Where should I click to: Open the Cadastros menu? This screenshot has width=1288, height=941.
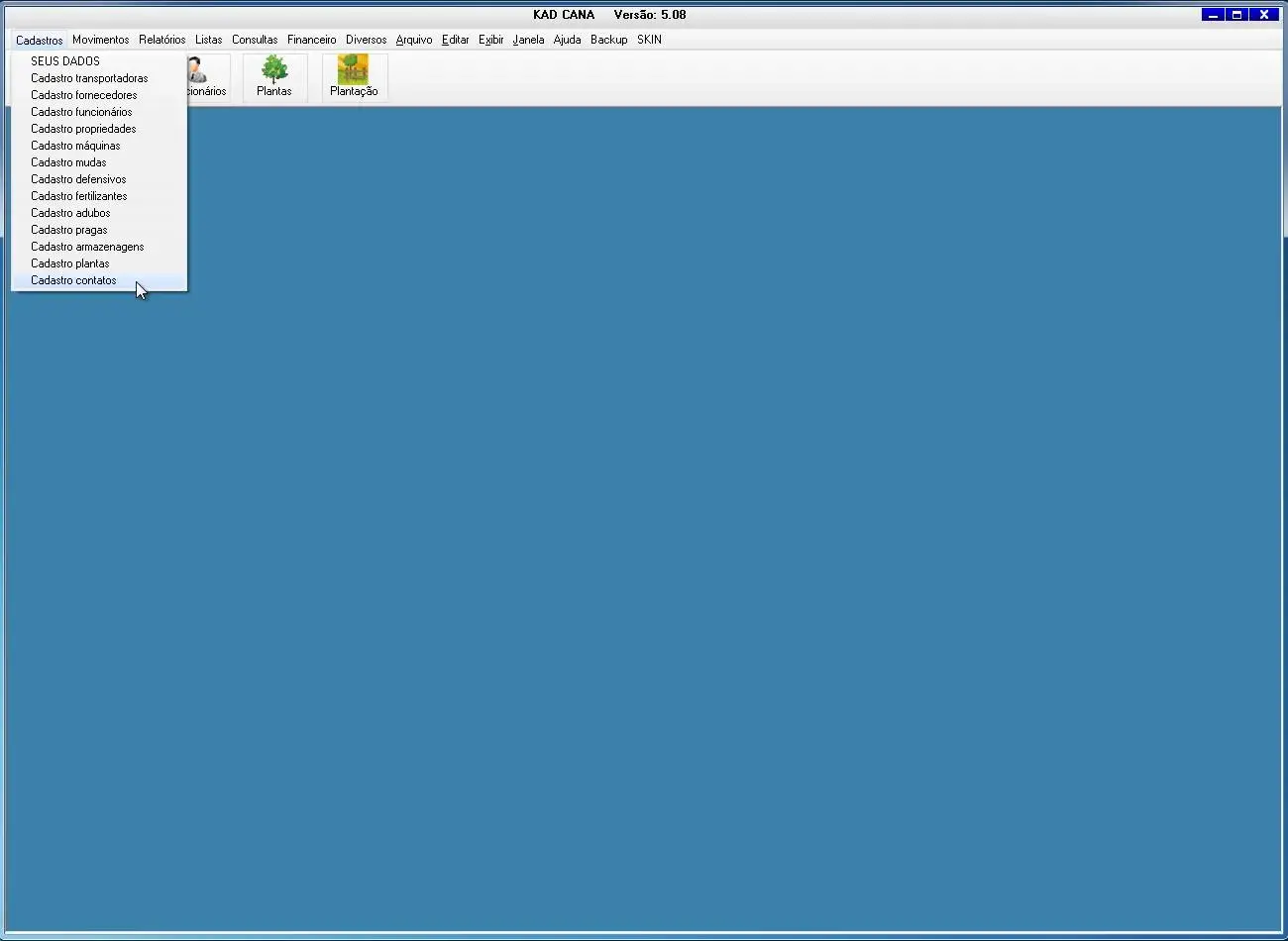(x=40, y=40)
